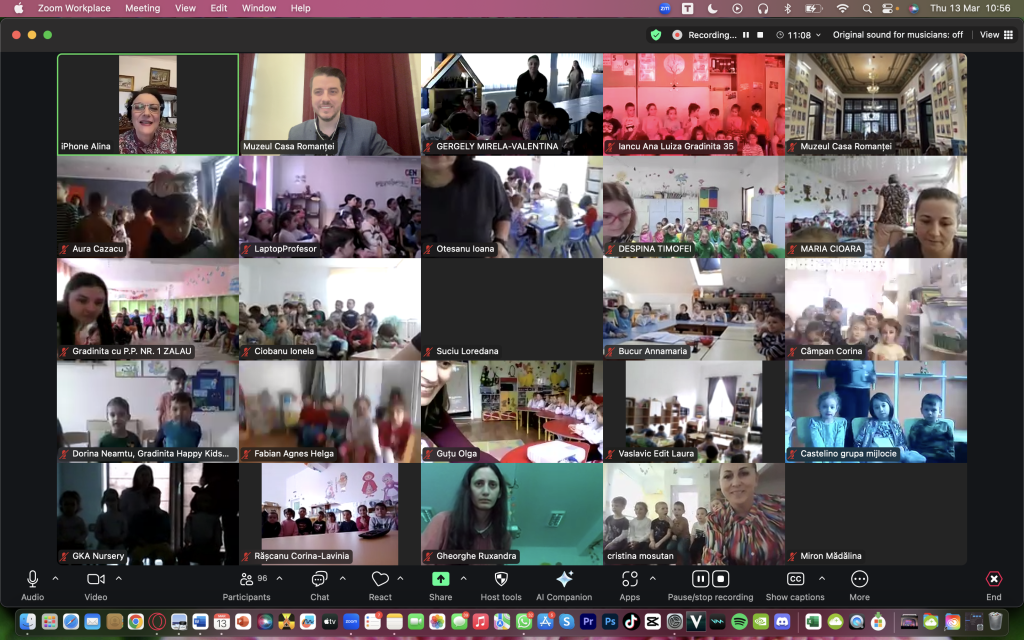Open Control Center in menu bar

point(888,8)
